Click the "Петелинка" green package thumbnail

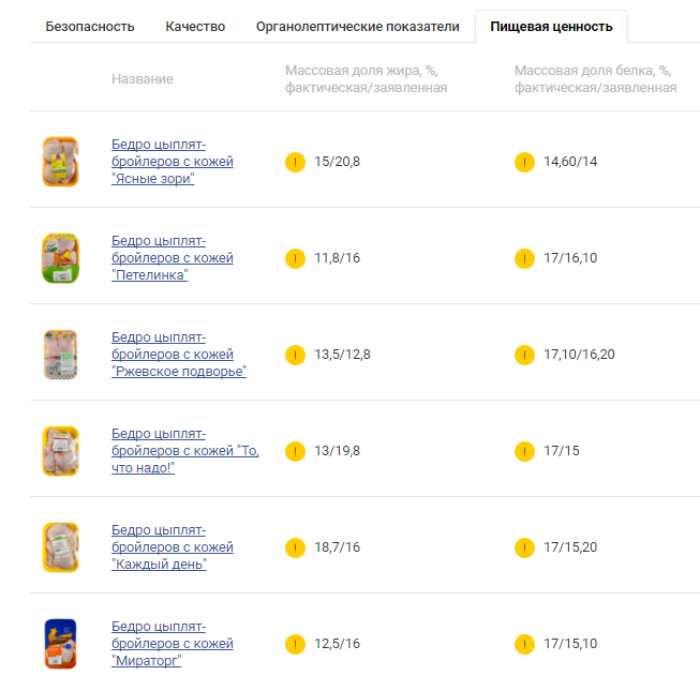point(60,259)
